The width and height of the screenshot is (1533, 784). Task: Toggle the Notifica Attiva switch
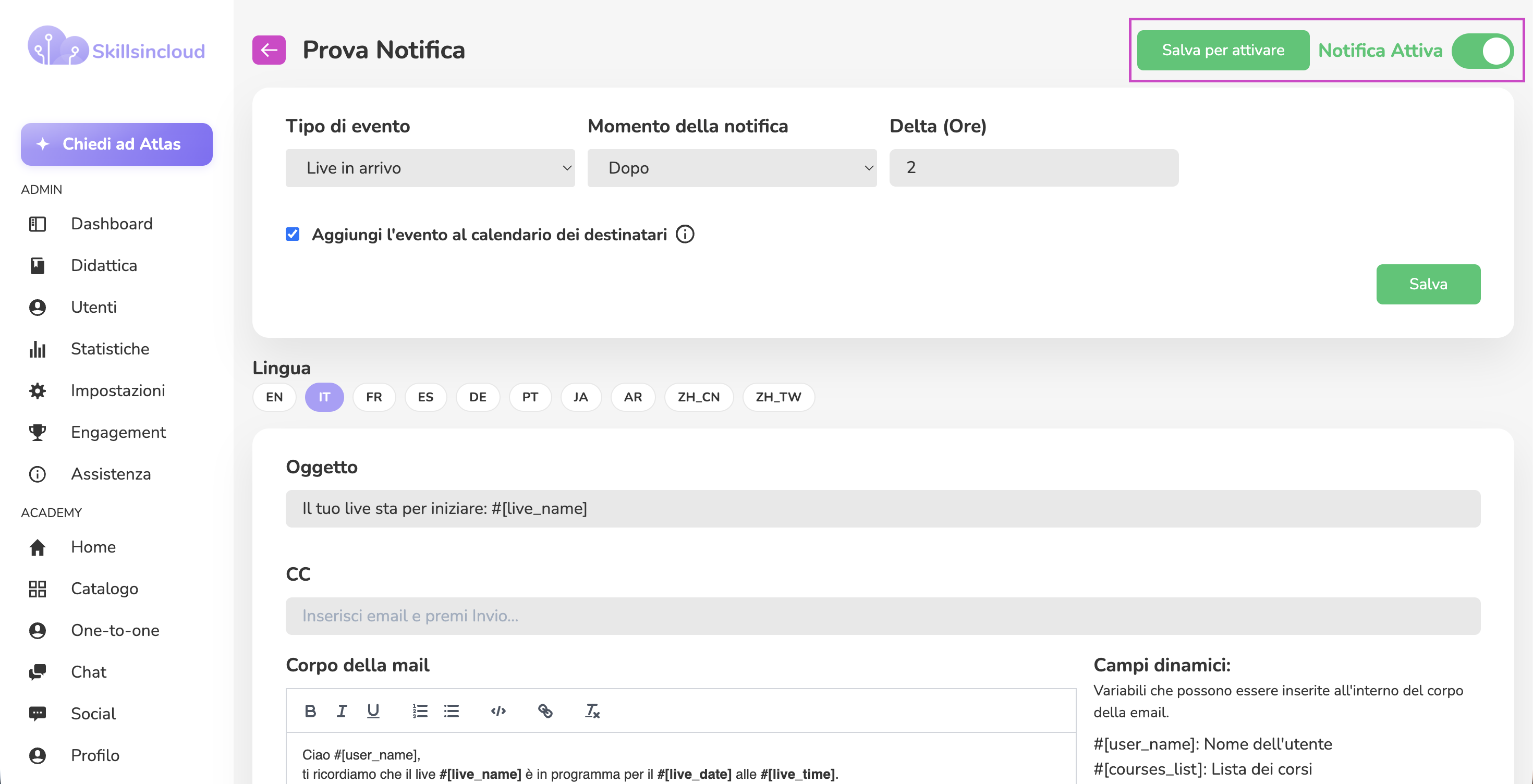pos(1482,51)
